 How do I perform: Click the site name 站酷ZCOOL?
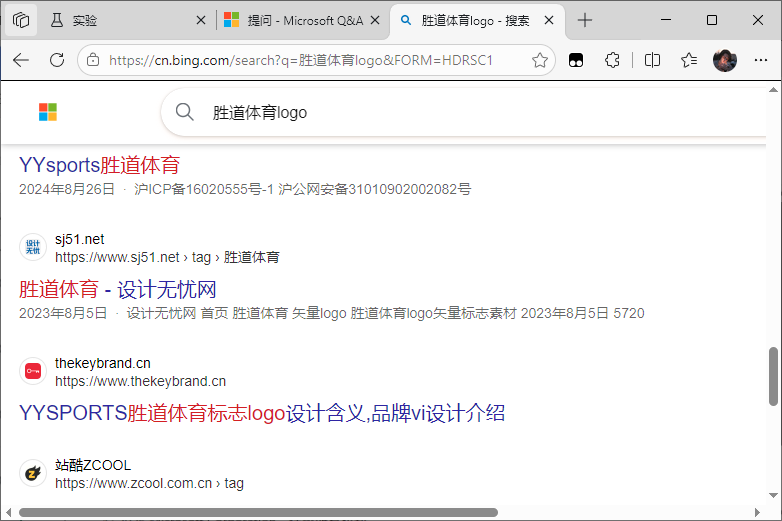tap(93, 465)
